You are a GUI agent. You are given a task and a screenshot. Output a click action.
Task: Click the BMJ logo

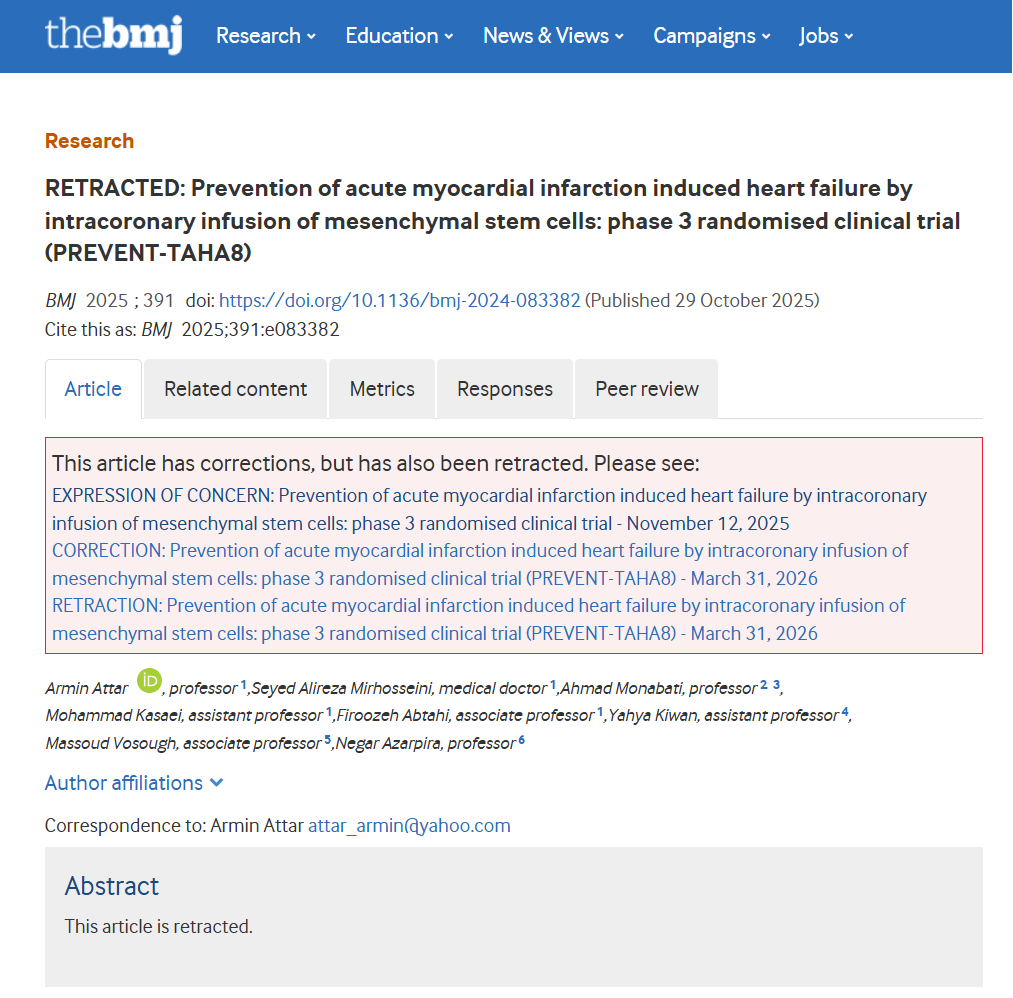pyautogui.click(x=113, y=35)
